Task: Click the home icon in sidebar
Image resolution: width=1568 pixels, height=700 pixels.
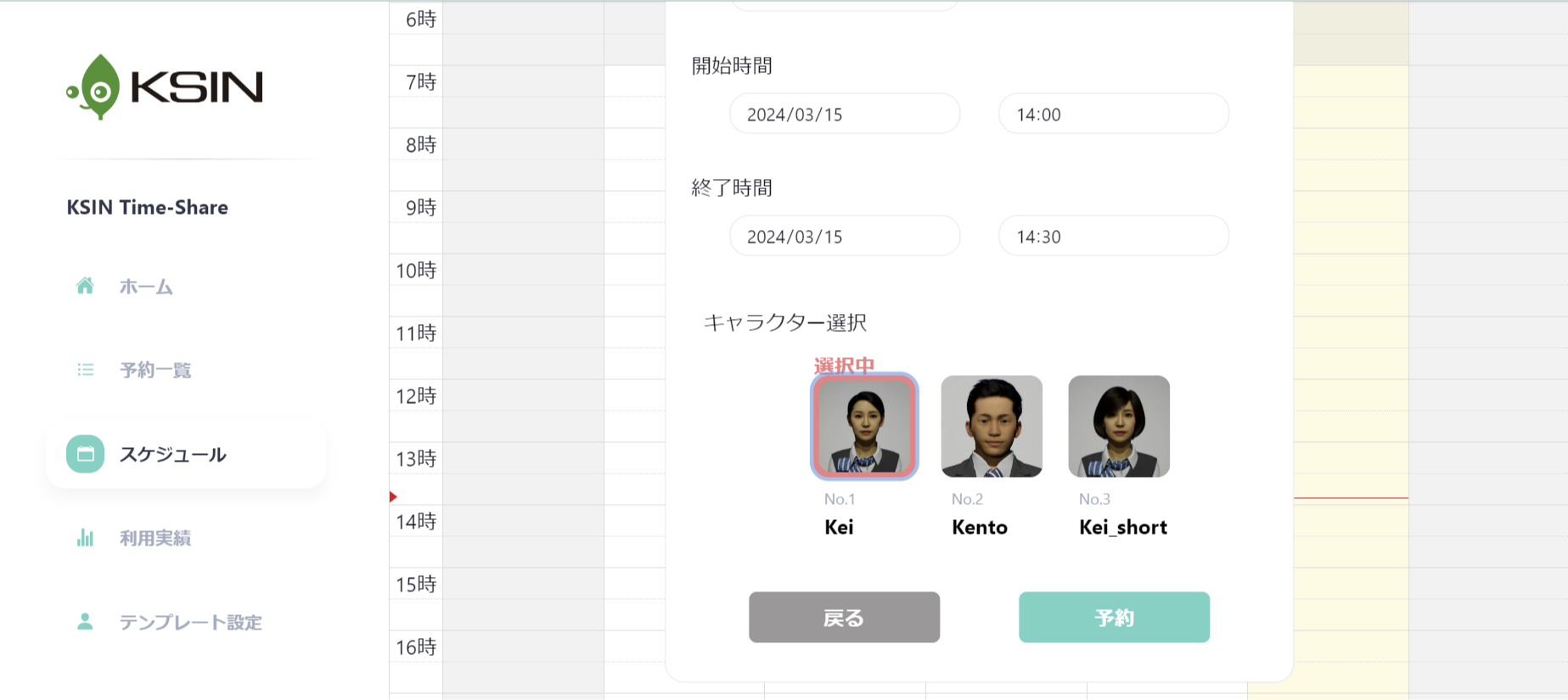Action: [x=85, y=286]
